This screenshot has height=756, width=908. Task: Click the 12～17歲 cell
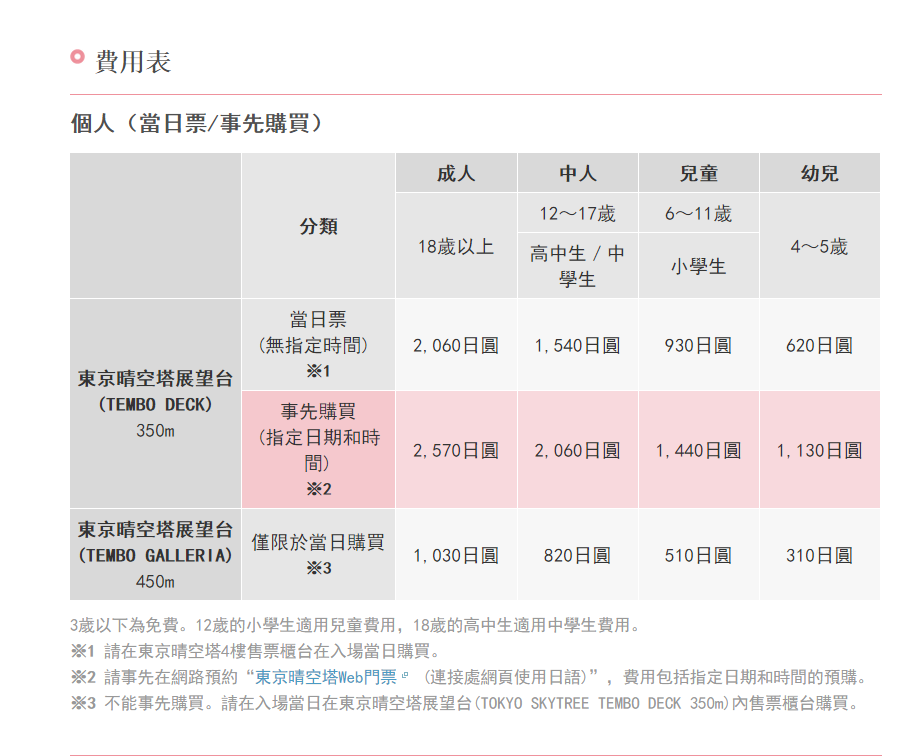click(577, 213)
